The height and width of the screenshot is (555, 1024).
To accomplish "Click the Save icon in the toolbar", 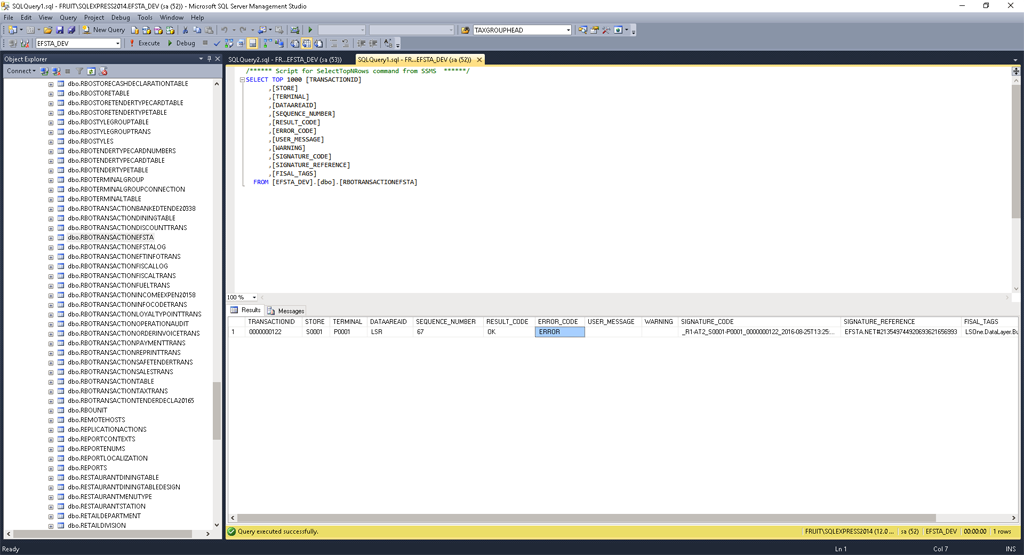I will coord(59,30).
